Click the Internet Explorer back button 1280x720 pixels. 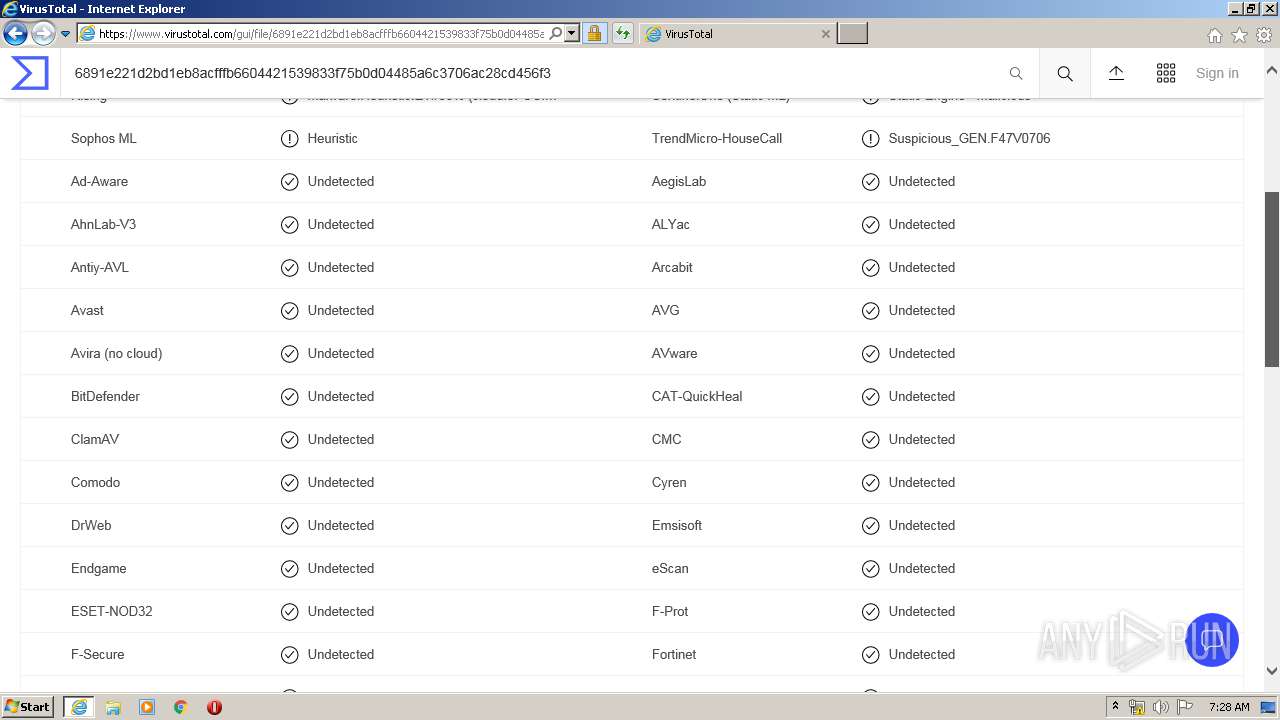(x=15, y=33)
